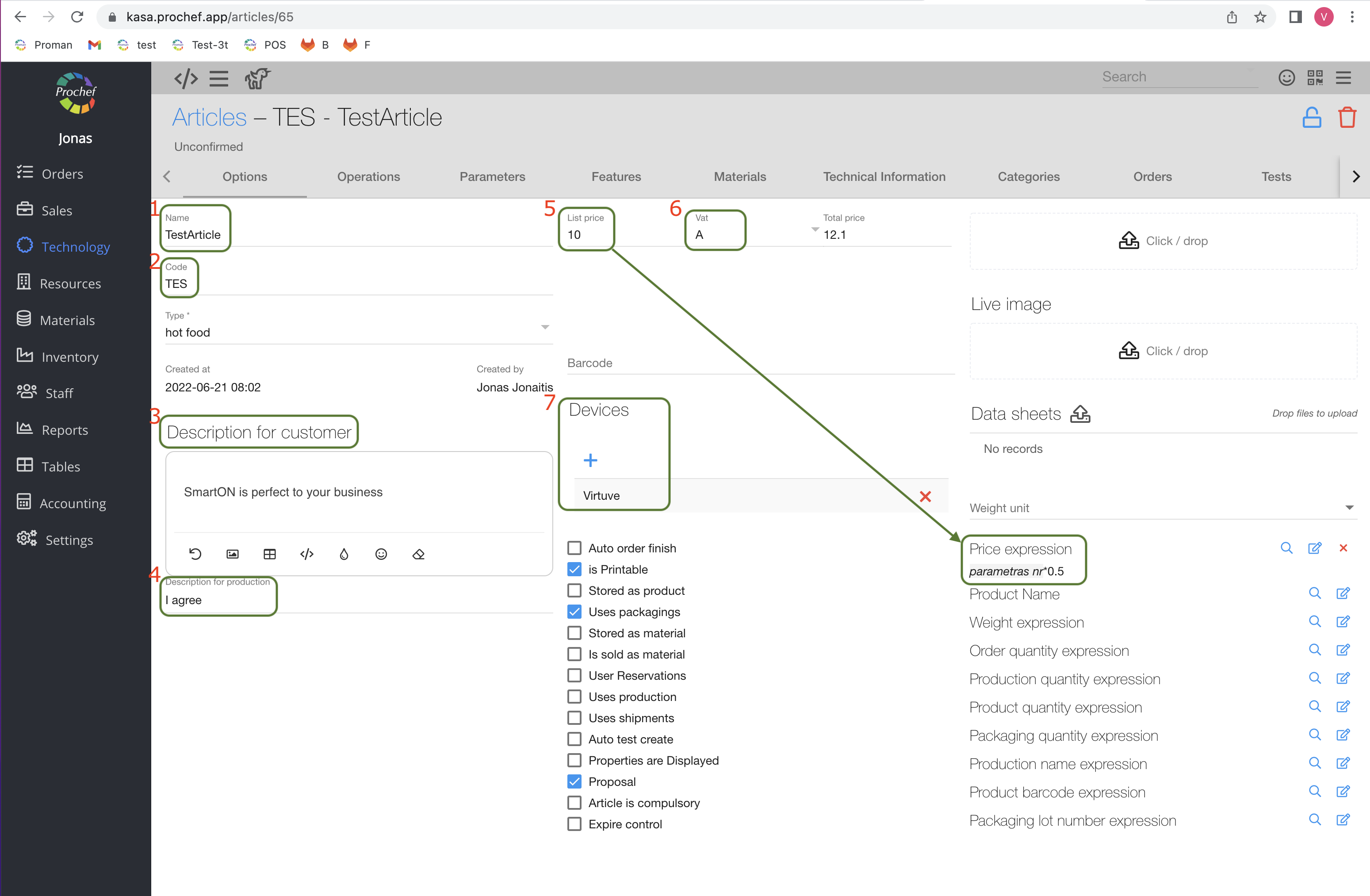1370x896 pixels.
Task: Click the red trash delete icon
Action: [1347, 118]
